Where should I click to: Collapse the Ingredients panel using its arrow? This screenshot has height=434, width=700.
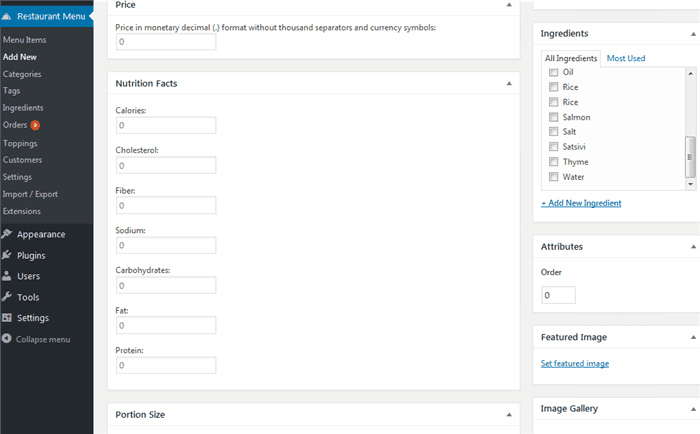coord(694,34)
